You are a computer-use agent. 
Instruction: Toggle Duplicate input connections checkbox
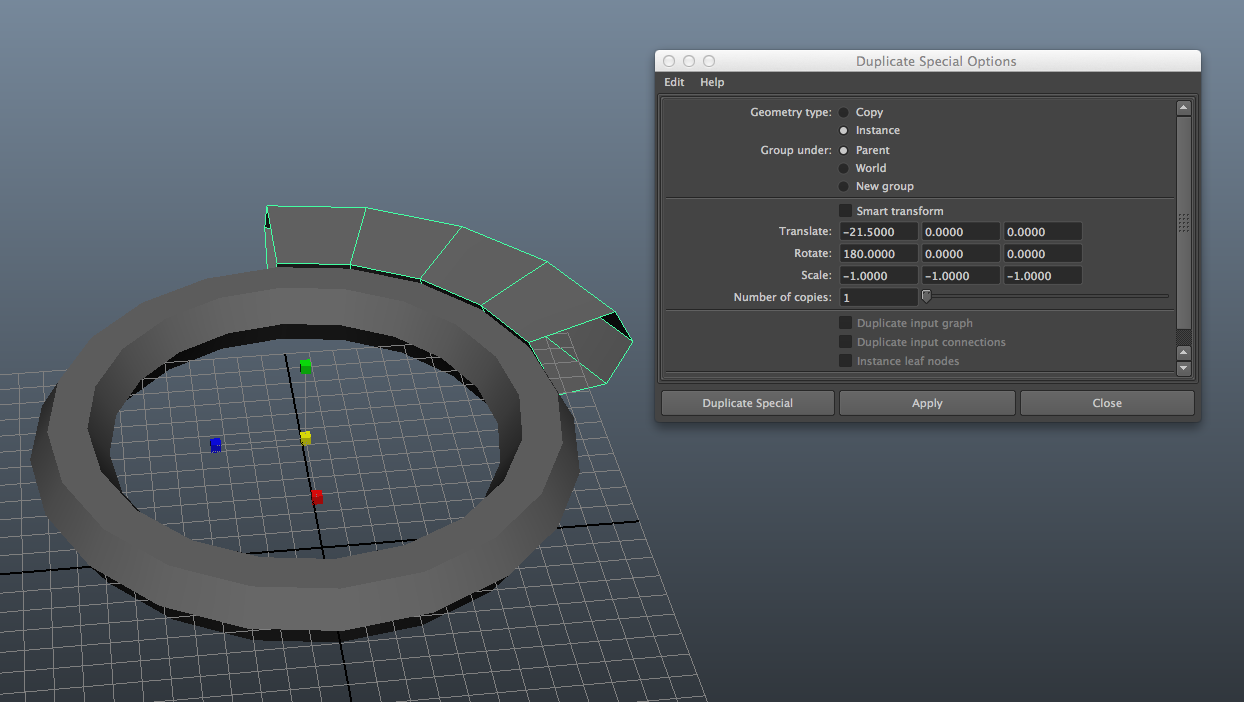(x=846, y=342)
